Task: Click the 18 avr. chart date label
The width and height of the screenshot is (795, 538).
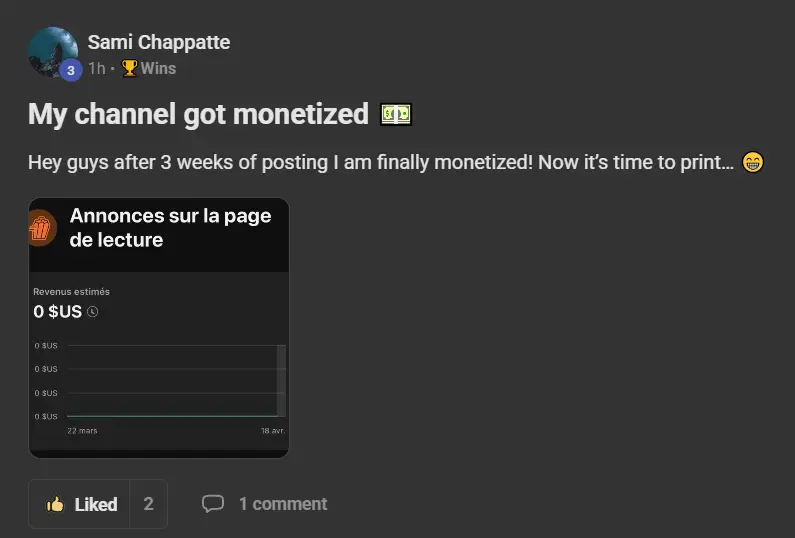Action: [273, 431]
